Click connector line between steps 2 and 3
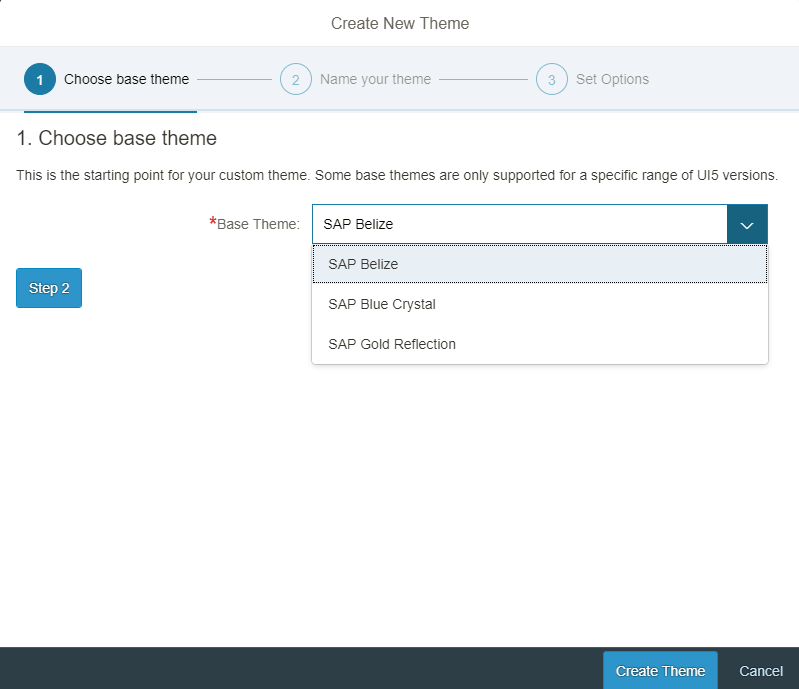Screen dimensions: 799x689 [483, 80]
